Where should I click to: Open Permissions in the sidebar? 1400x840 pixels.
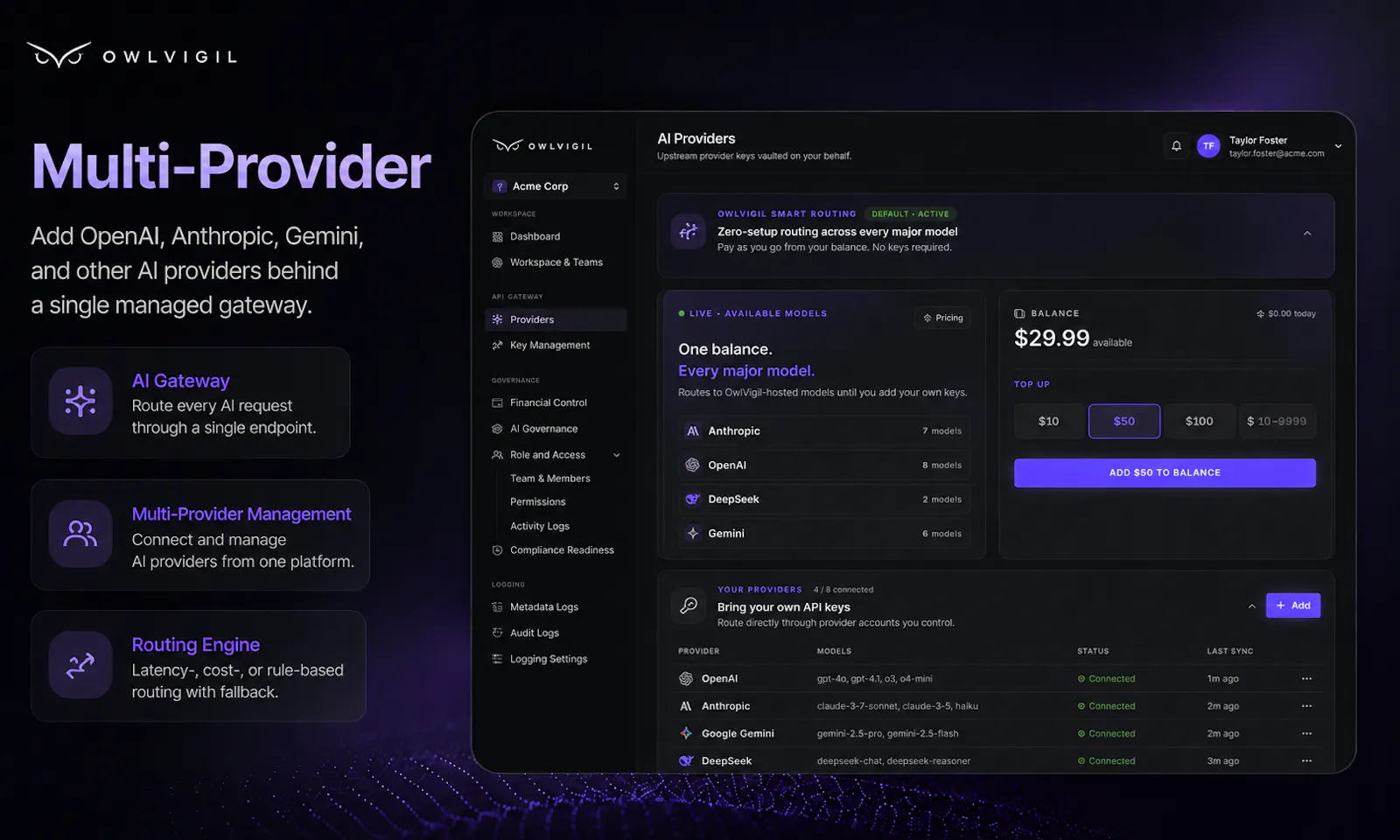point(538,502)
